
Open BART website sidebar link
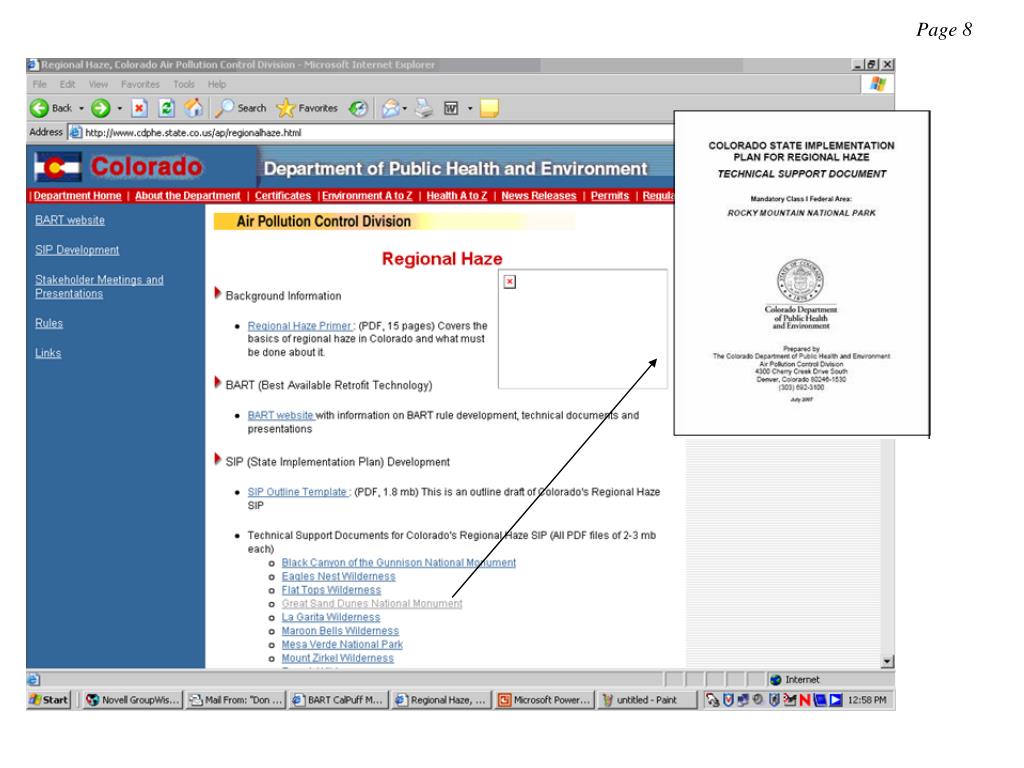click(x=70, y=220)
